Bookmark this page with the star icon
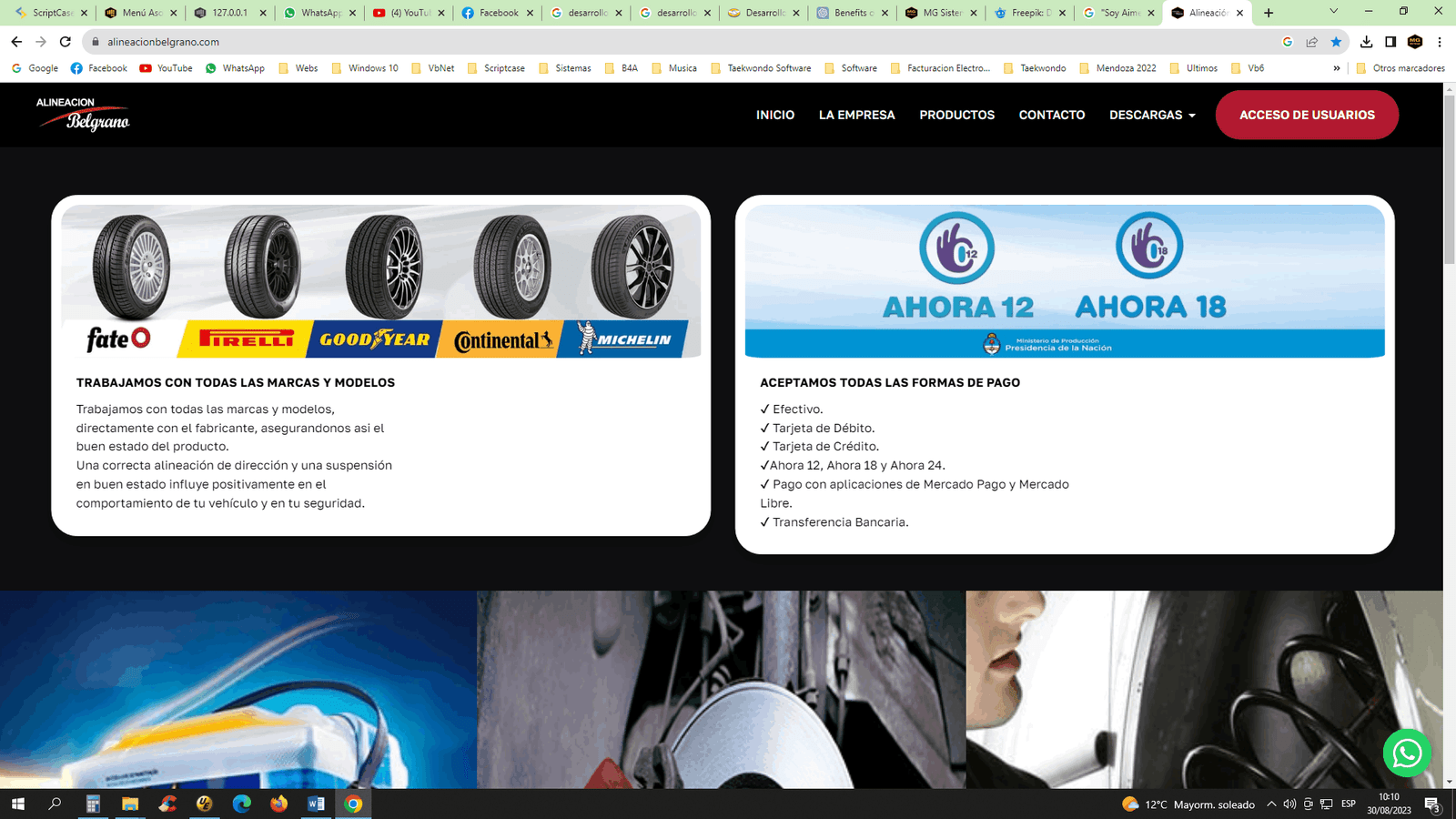1456x819 pixels. click(x=1336, y=42)
